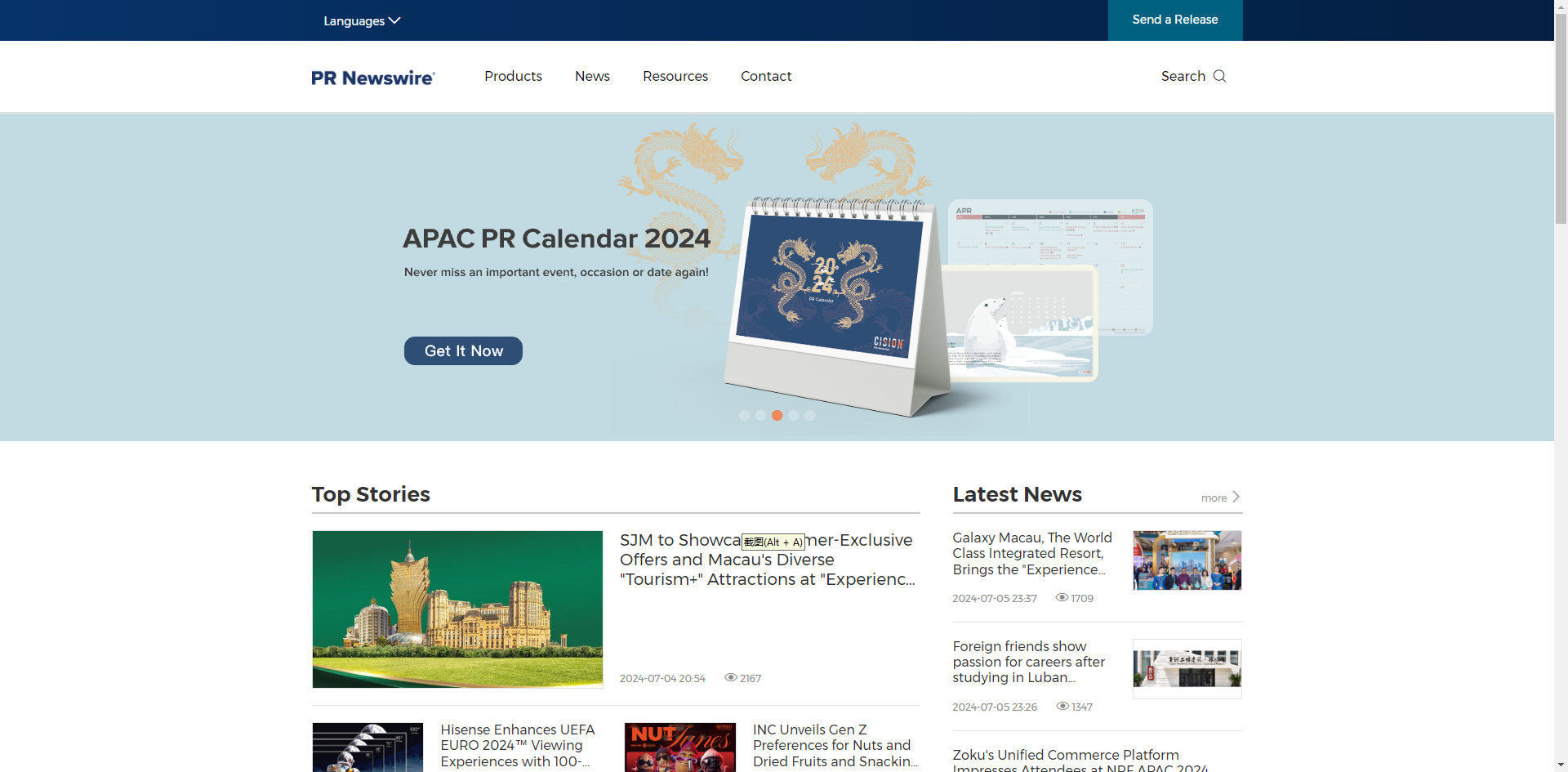Select the fifth carousel slide dot
The width and height of the screenshot is (1568, 772).
click(809, 415)
